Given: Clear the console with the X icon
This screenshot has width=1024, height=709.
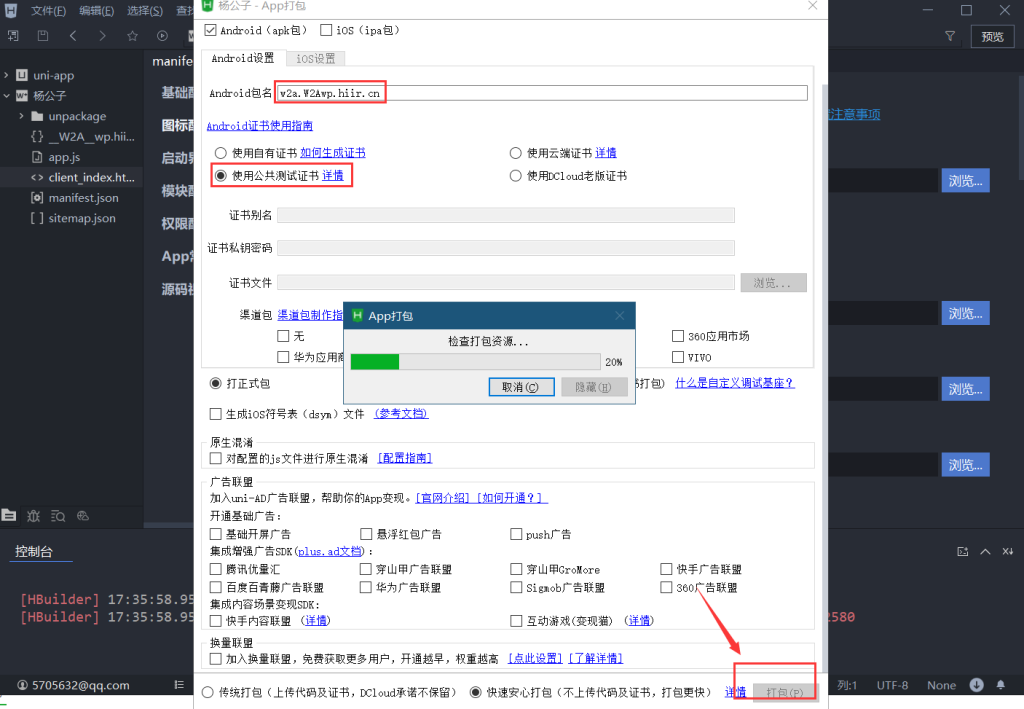Looking at the screenshot, I should click(x=1008, y=552).
